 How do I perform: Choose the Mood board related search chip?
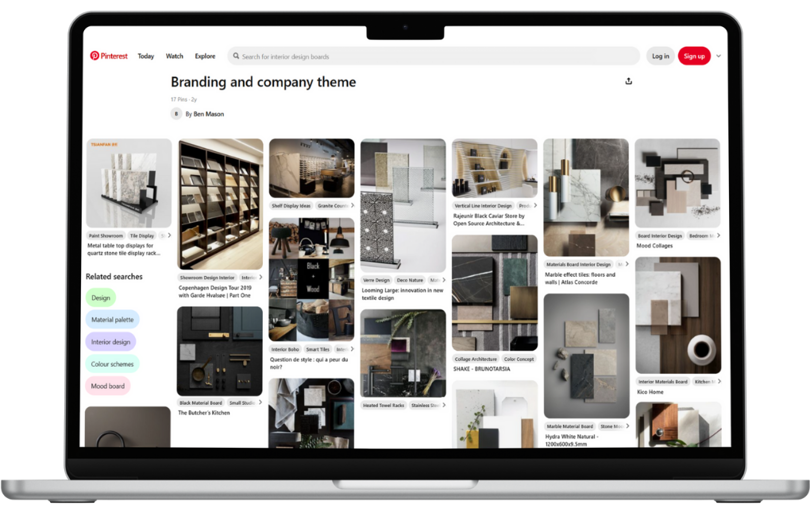tap(108, 386)
